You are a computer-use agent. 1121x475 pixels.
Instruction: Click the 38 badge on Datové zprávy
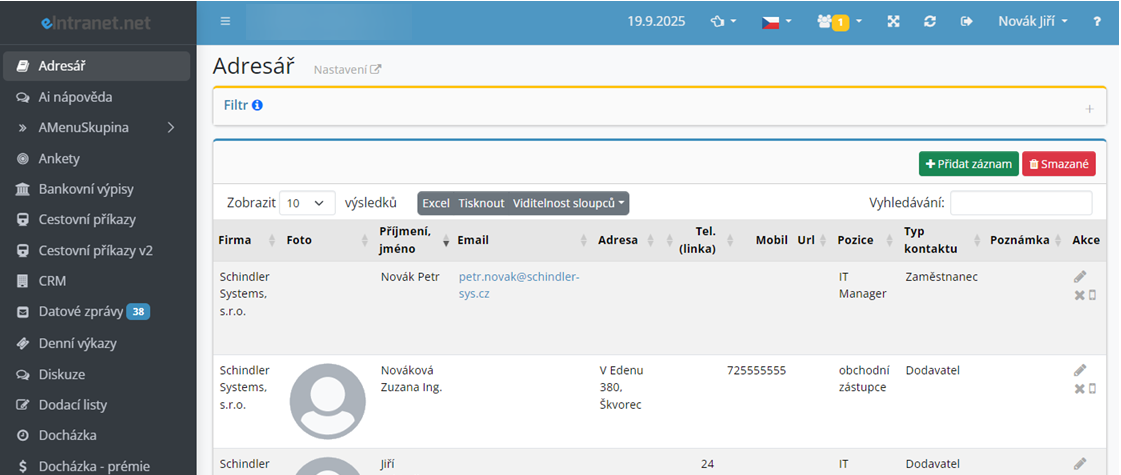coord(138,312)
